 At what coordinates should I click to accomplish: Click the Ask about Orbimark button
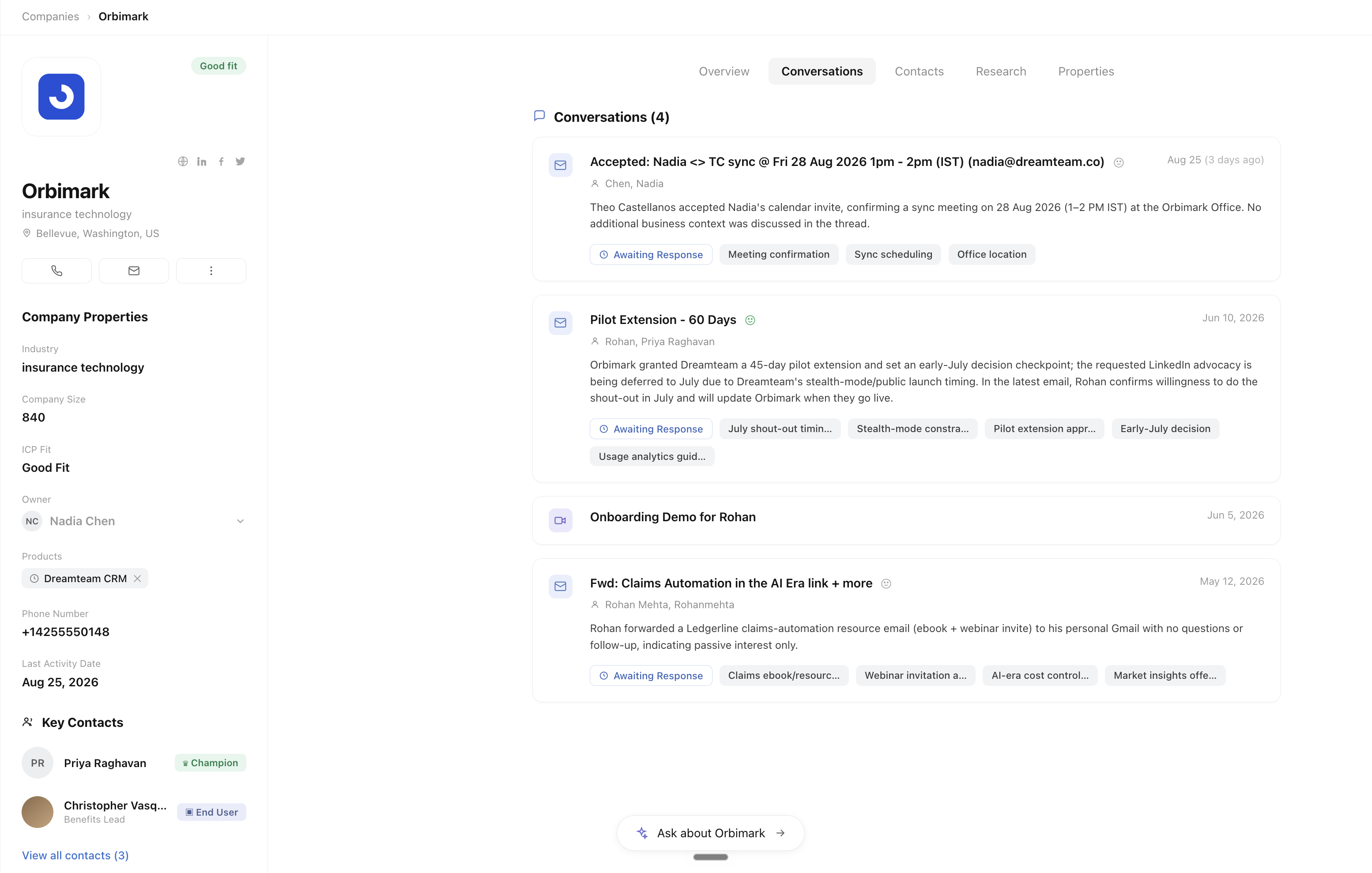(710, 833)
